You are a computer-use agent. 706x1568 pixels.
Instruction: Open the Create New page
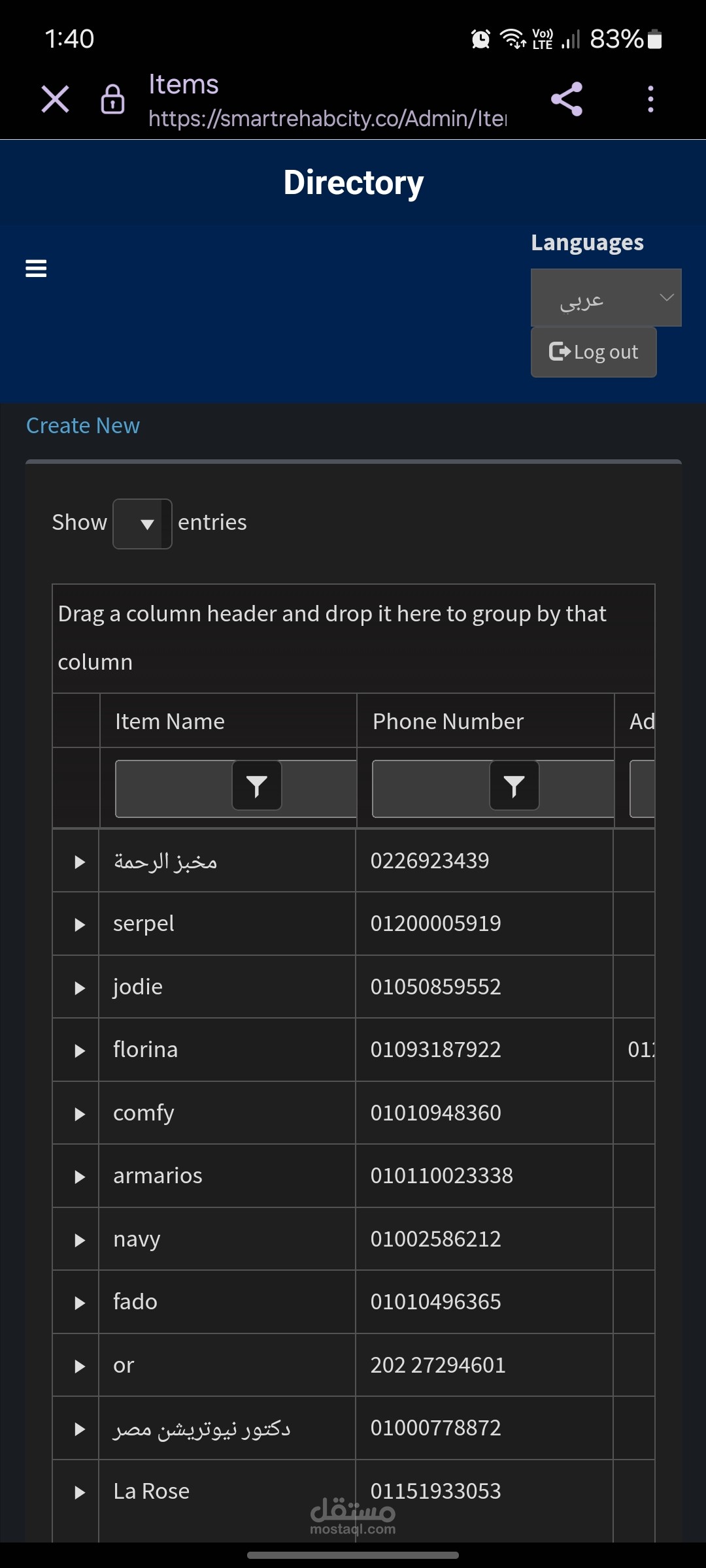click(x=82, y=425)
